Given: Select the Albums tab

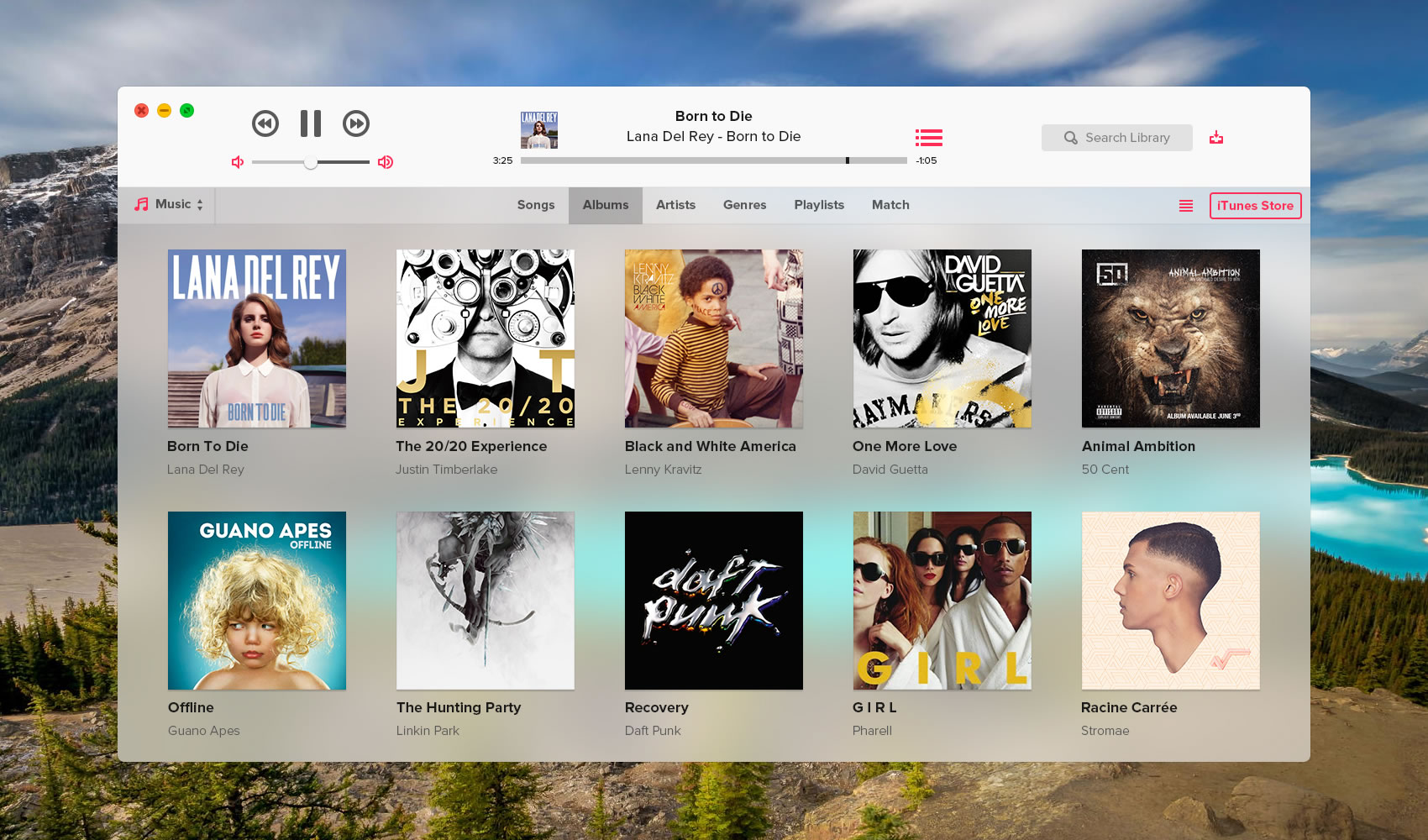Looking at the screenshot, I should 606,205.
